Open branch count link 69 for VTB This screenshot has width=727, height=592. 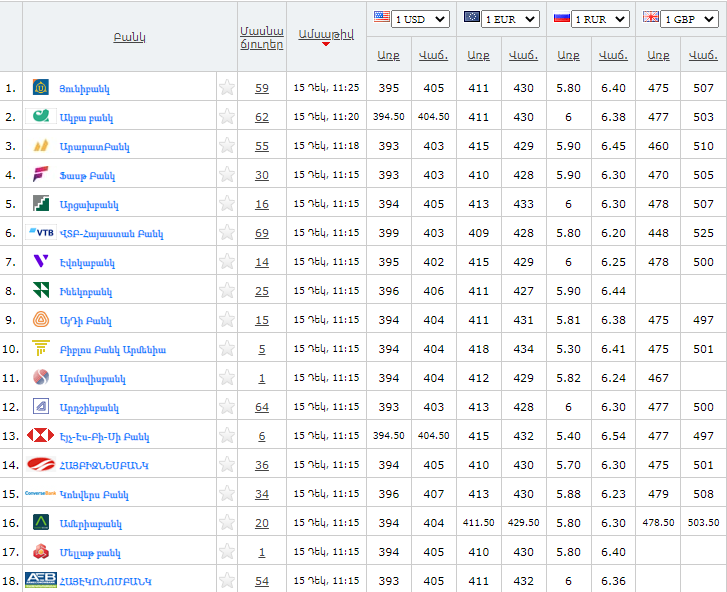pyautogui.click(x=262, y=233)
